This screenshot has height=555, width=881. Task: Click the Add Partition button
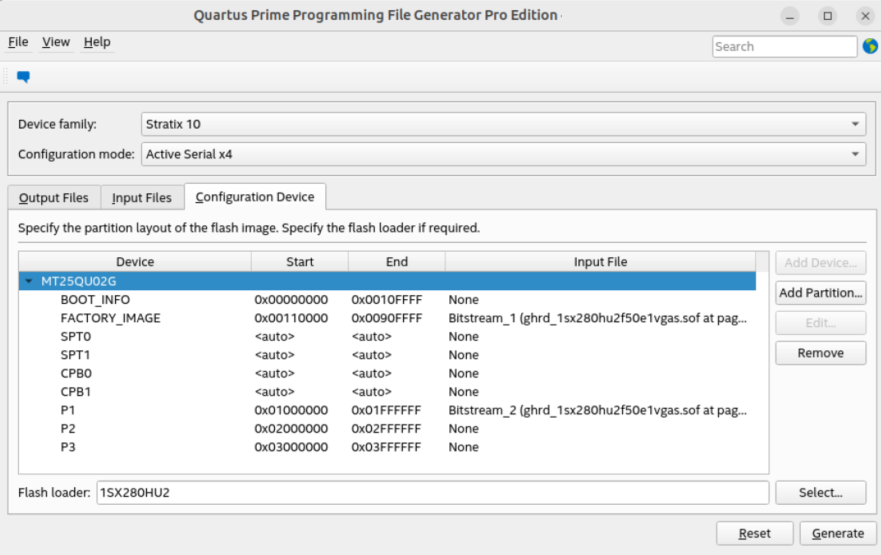pos(820,293)
